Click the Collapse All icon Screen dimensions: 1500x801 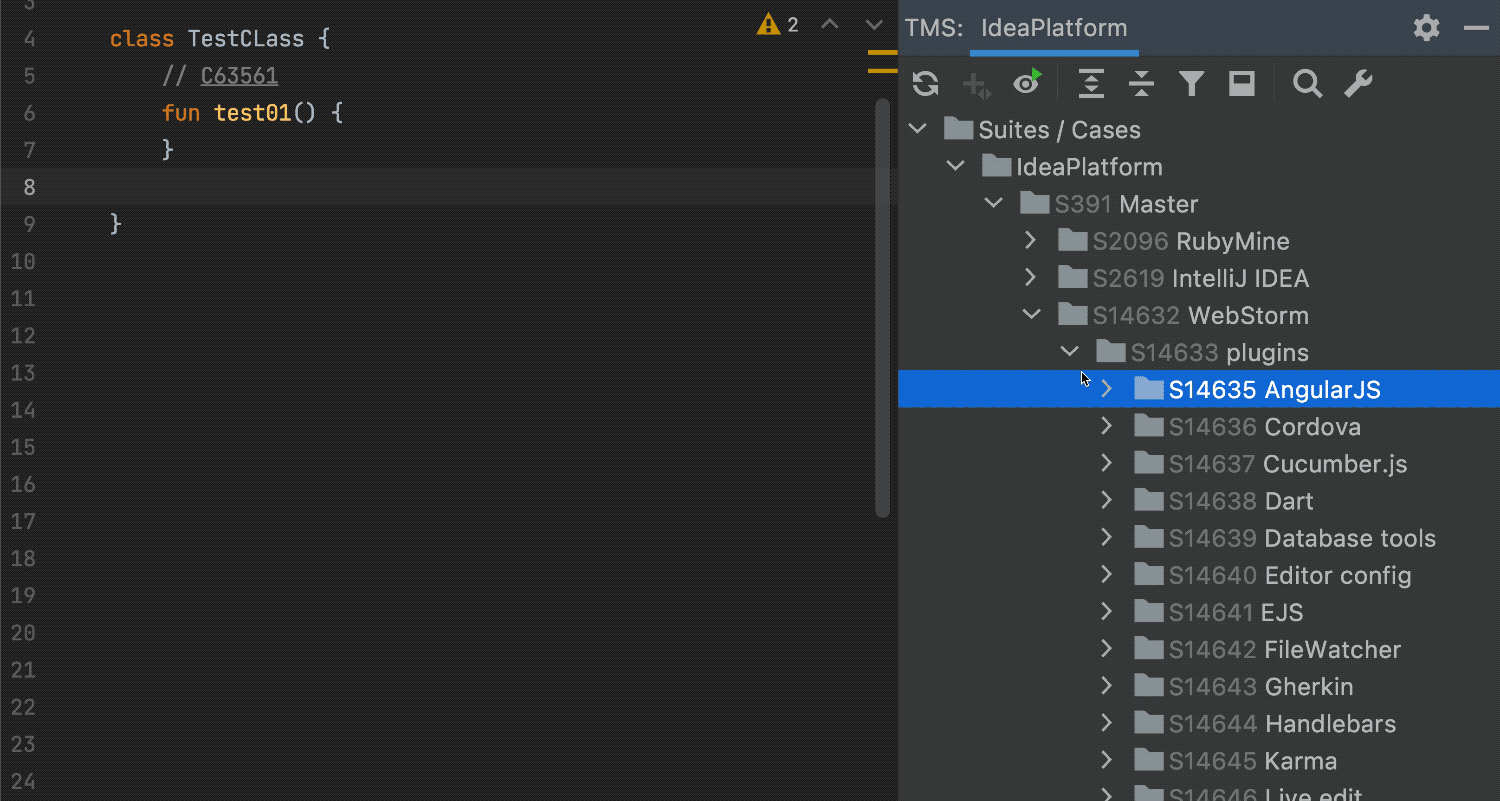(x=1141, y=84)
